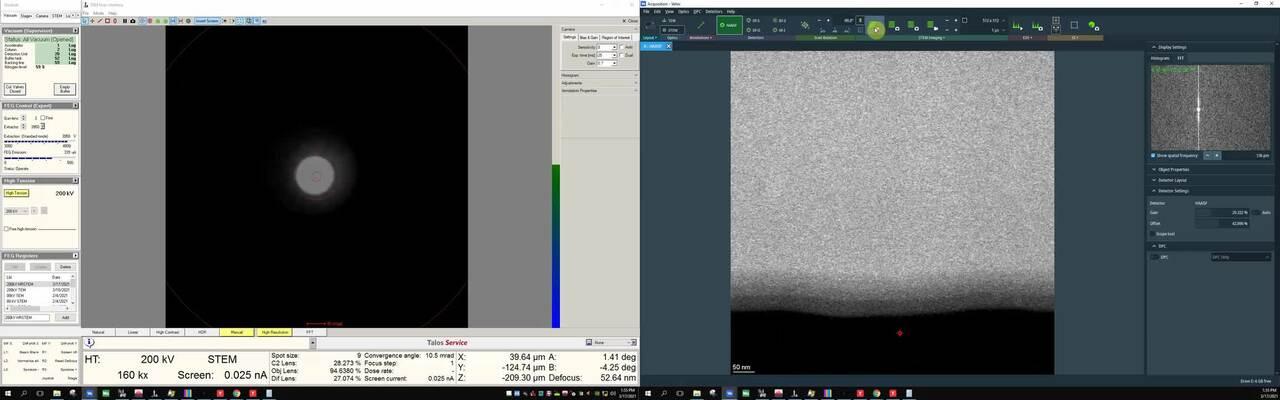Viewport: 1280px width, 400px height.
Task: Click the Empty Buffer button
Action: point(64,89)
